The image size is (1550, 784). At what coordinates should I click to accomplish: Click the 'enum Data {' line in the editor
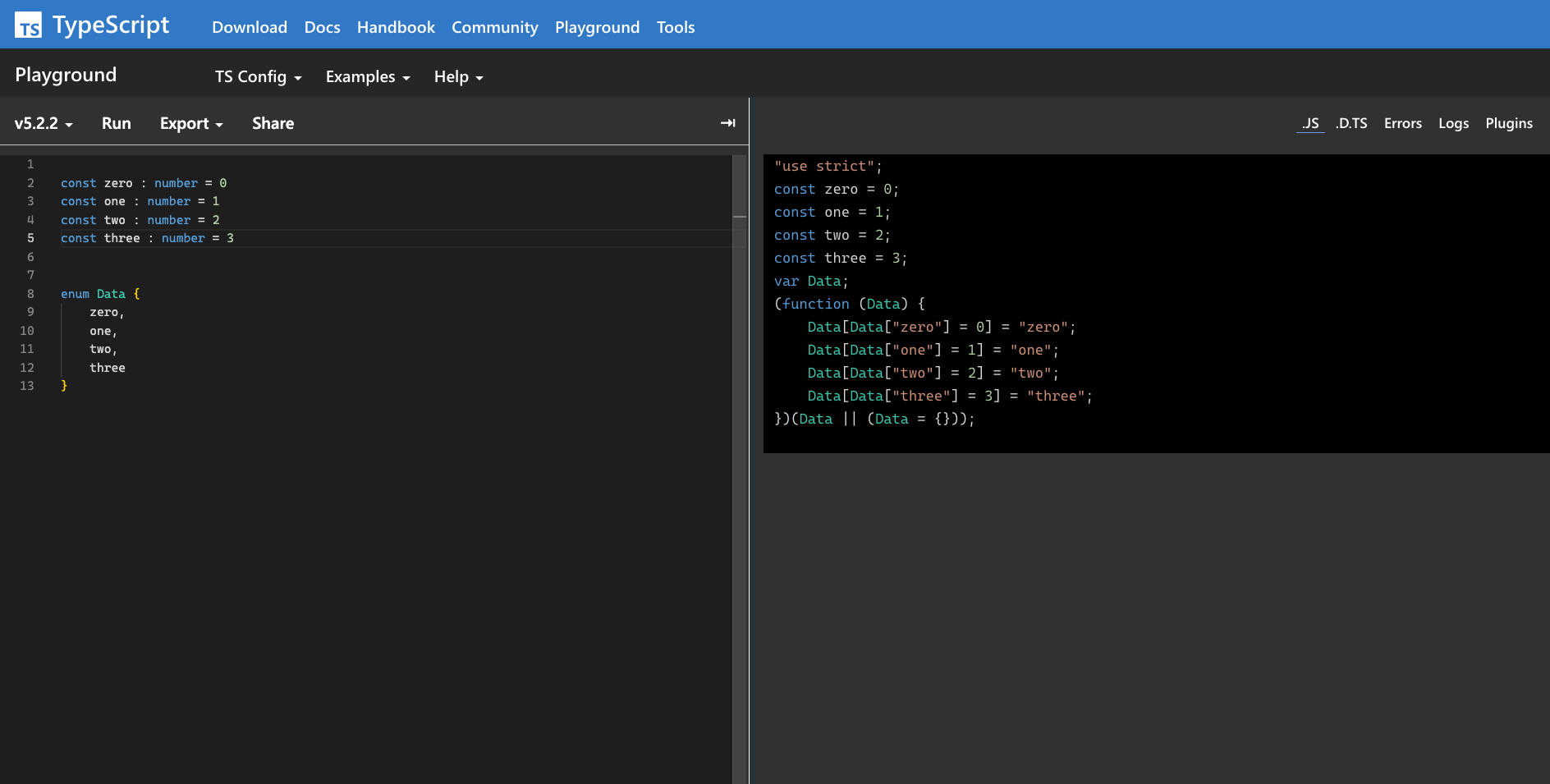(x=100, y=294)
